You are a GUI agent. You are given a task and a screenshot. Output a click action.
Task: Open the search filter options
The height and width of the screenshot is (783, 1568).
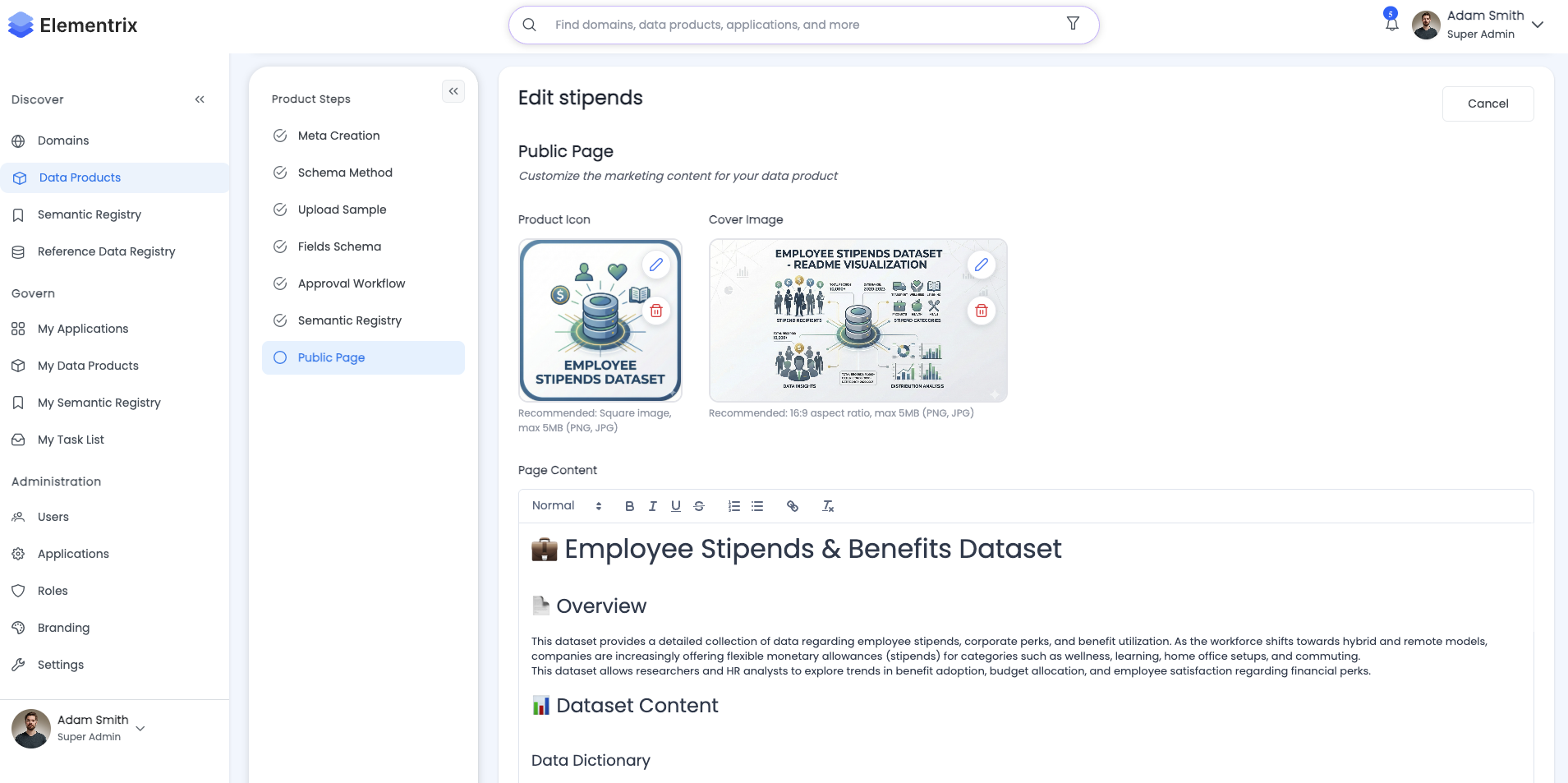(x=1073, y=24)
